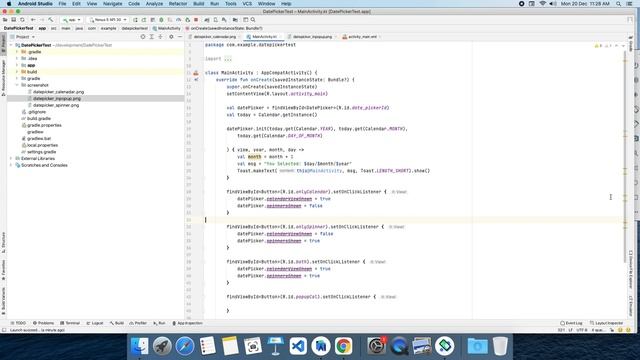Click the Search Everywhere magnifier icon
Image resolution: width=640 pixels, height=360 pixels.
pos(253,20)
